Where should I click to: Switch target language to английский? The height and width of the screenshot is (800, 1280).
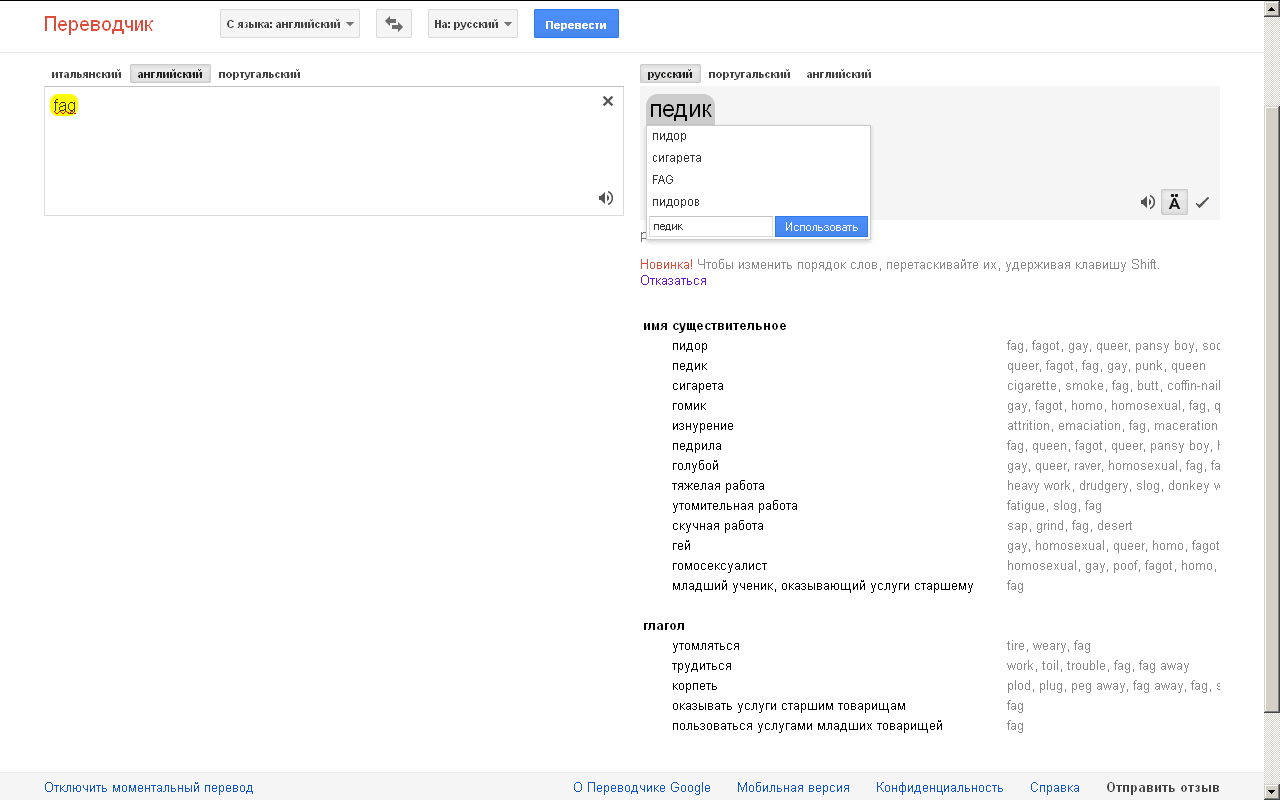pos(839,74)
